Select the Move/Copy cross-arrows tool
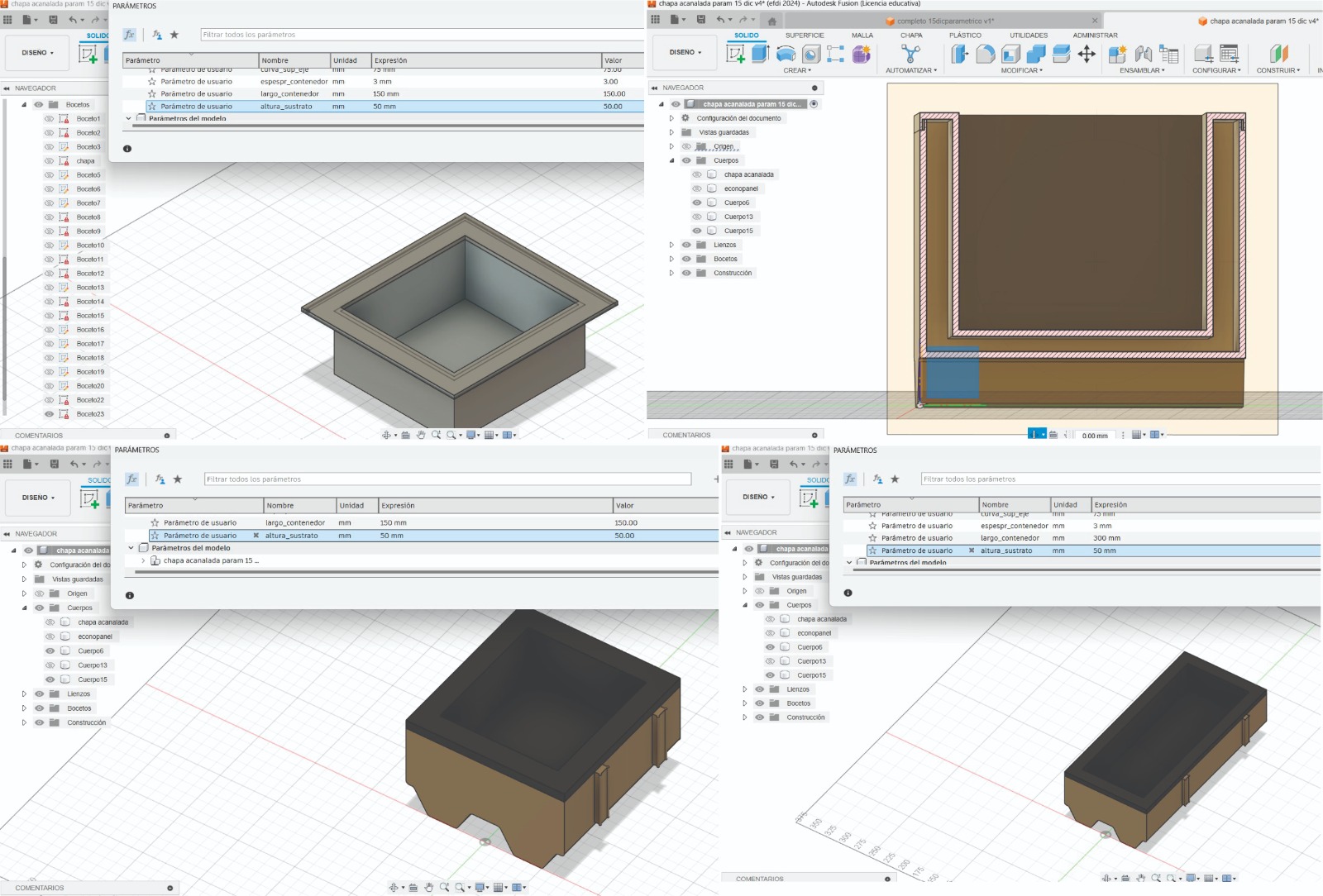Image resolution: width=1323 pixels, height=896 pixels. point(1087,54)
